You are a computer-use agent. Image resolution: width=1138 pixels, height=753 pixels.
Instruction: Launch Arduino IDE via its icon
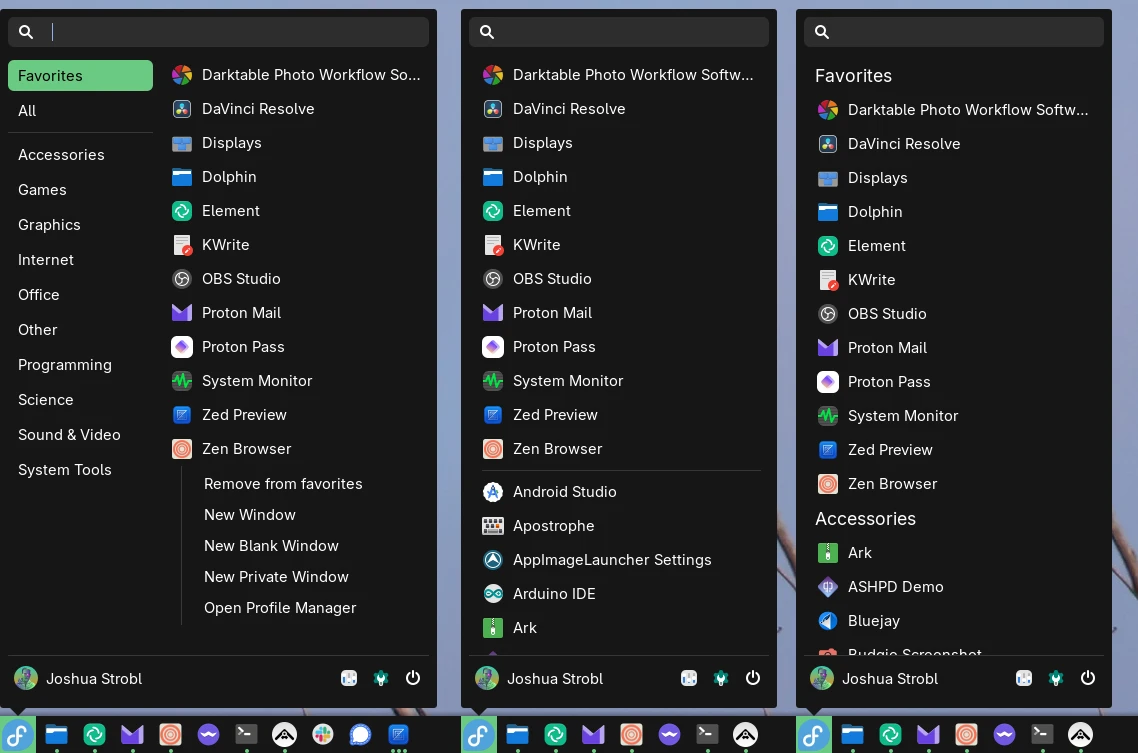pos(493,594)
